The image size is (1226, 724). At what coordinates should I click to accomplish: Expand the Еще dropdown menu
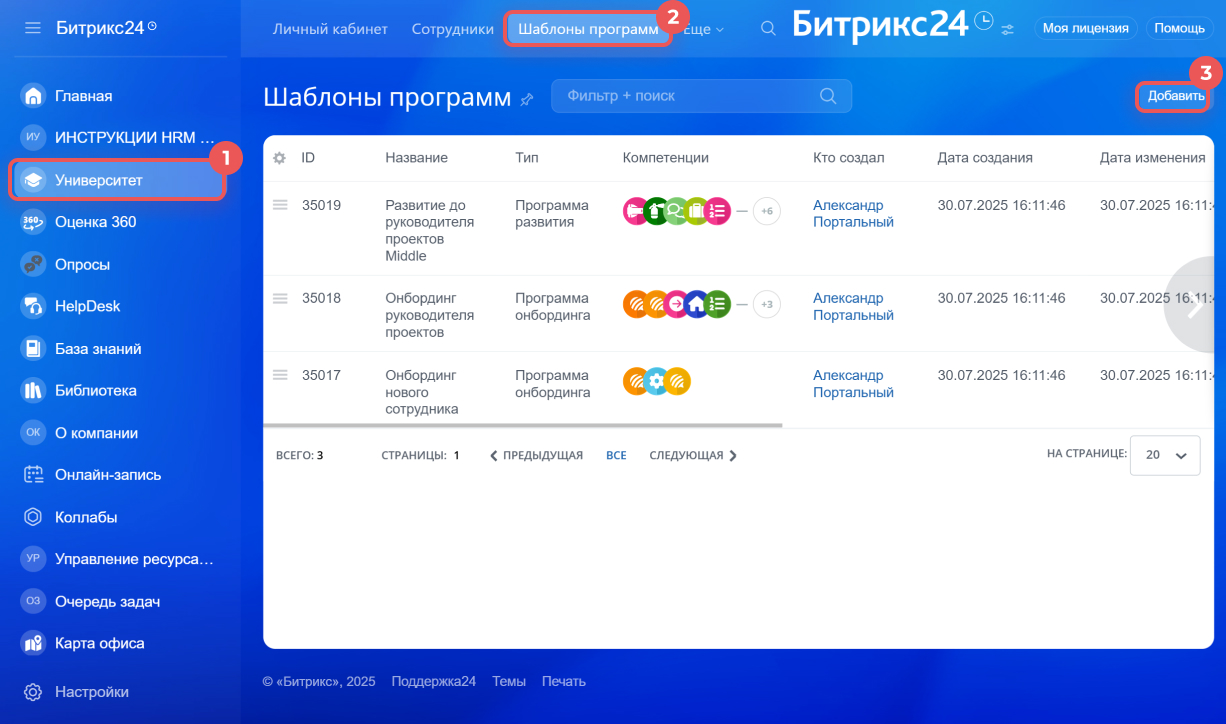tap(703, 29)
